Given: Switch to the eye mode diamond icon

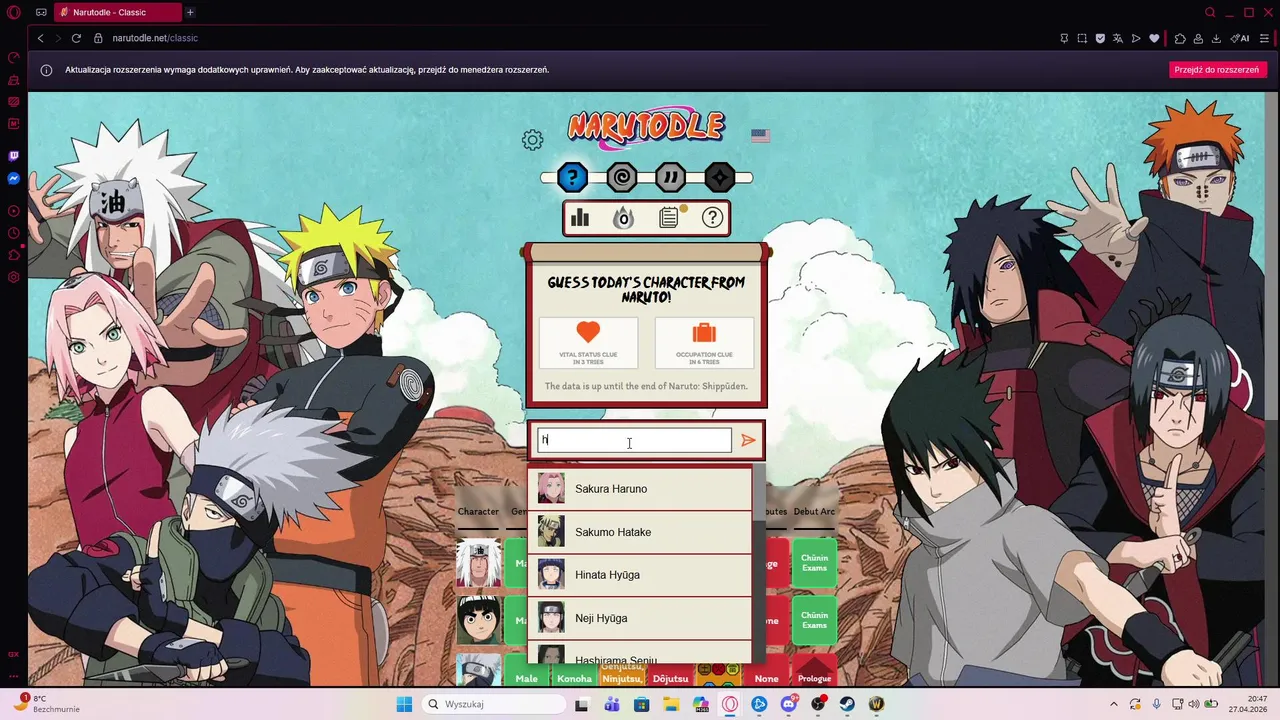Looking at the screenshot, I should [720, 178].
